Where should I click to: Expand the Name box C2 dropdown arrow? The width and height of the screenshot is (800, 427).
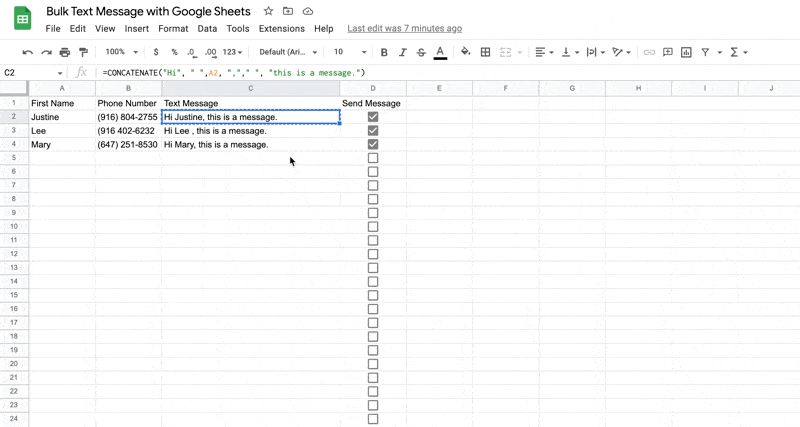point(60,73)
